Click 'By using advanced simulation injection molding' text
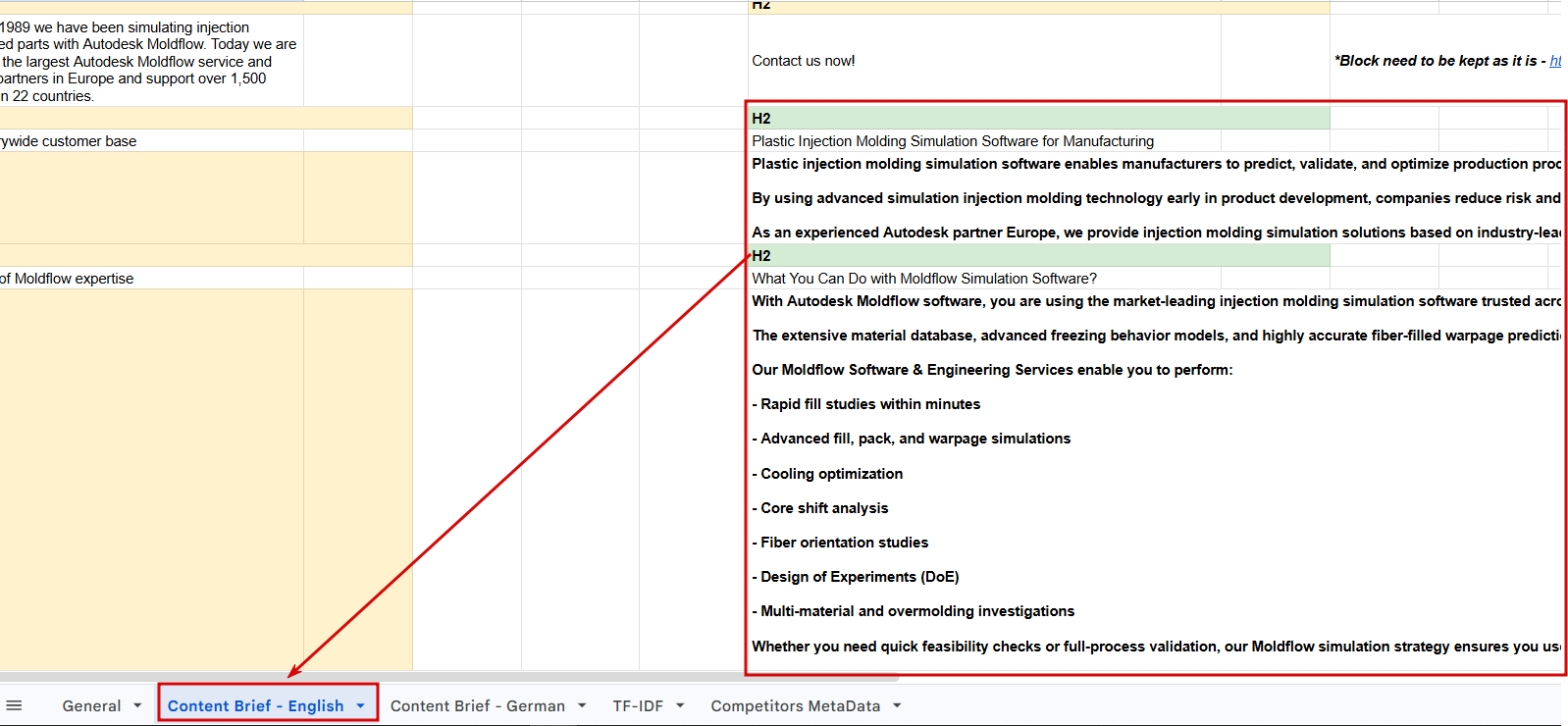1568x726 pixels. click(x=1156, y=198)
